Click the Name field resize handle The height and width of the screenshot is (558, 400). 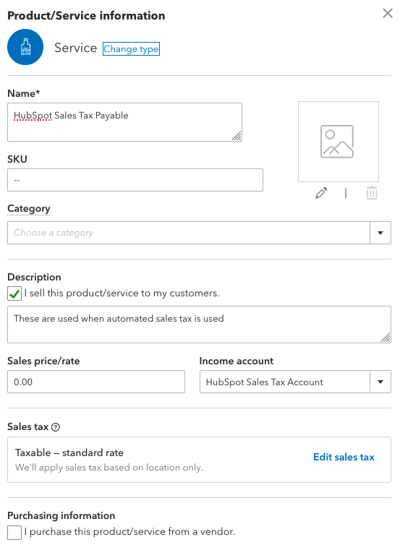[237, 136]
